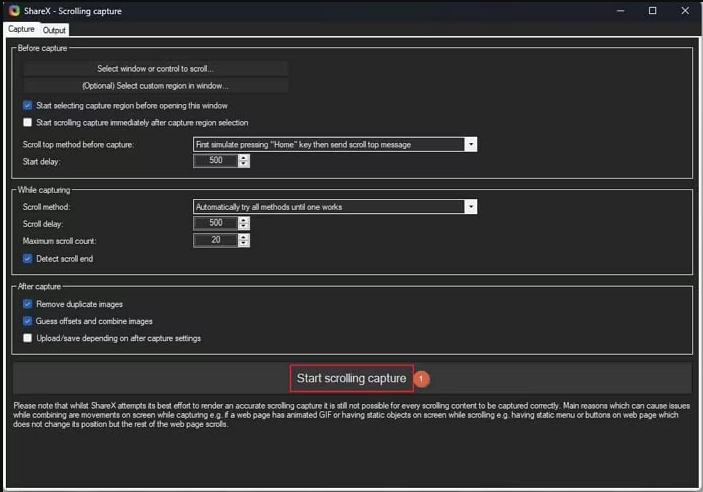Minimize the ShareX Scrolling capture window
The height and width of the screenshot is (492, 703).
(621, 11)
